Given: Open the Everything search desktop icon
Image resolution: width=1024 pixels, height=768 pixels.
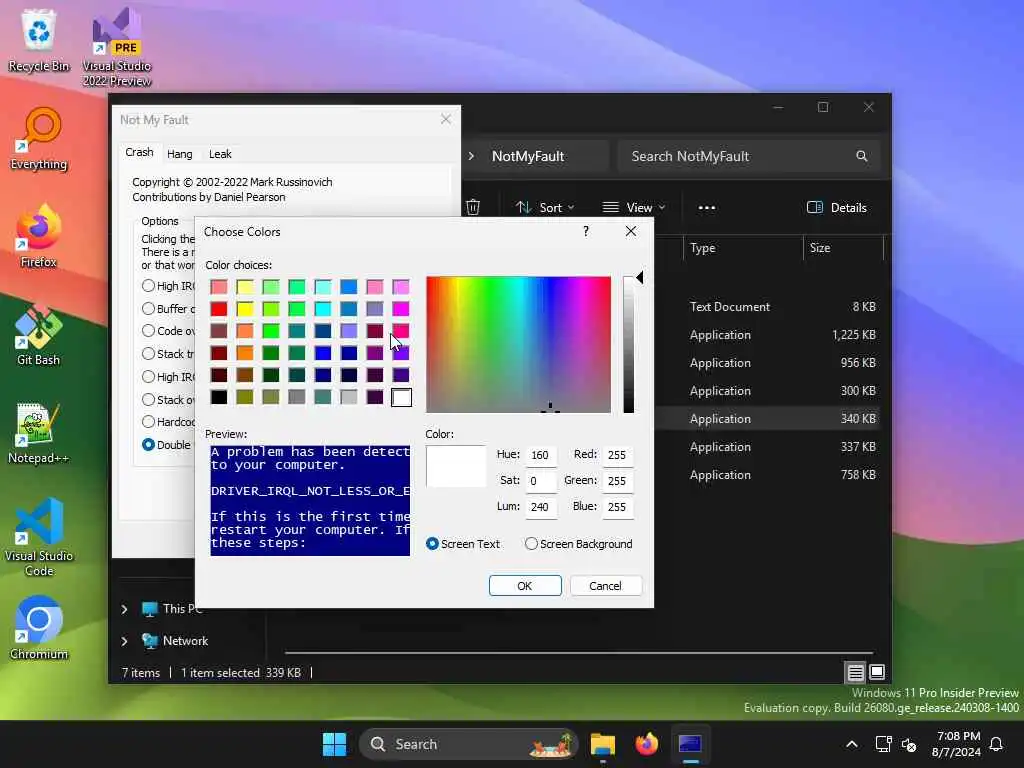Looking at the screenshot, I should (39, 138).
